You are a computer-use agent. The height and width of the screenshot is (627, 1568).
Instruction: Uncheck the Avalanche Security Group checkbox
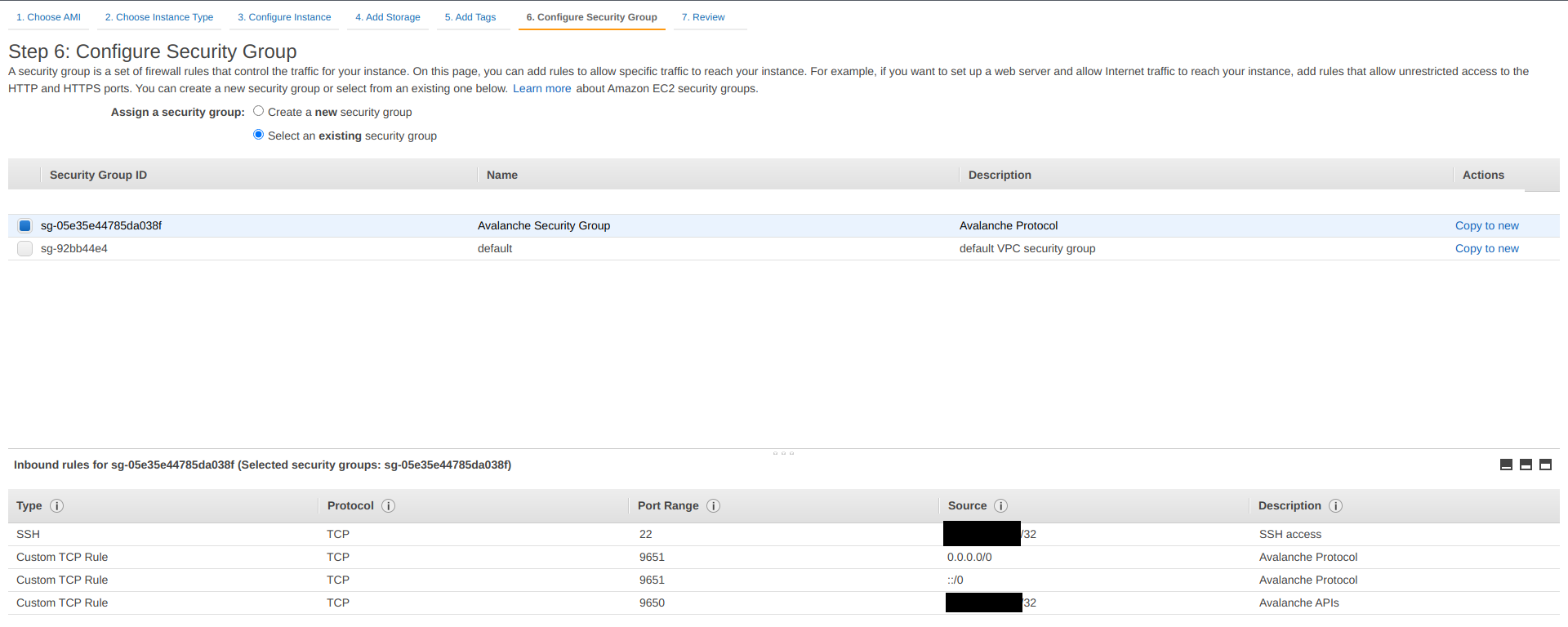(x=24, y=226)
